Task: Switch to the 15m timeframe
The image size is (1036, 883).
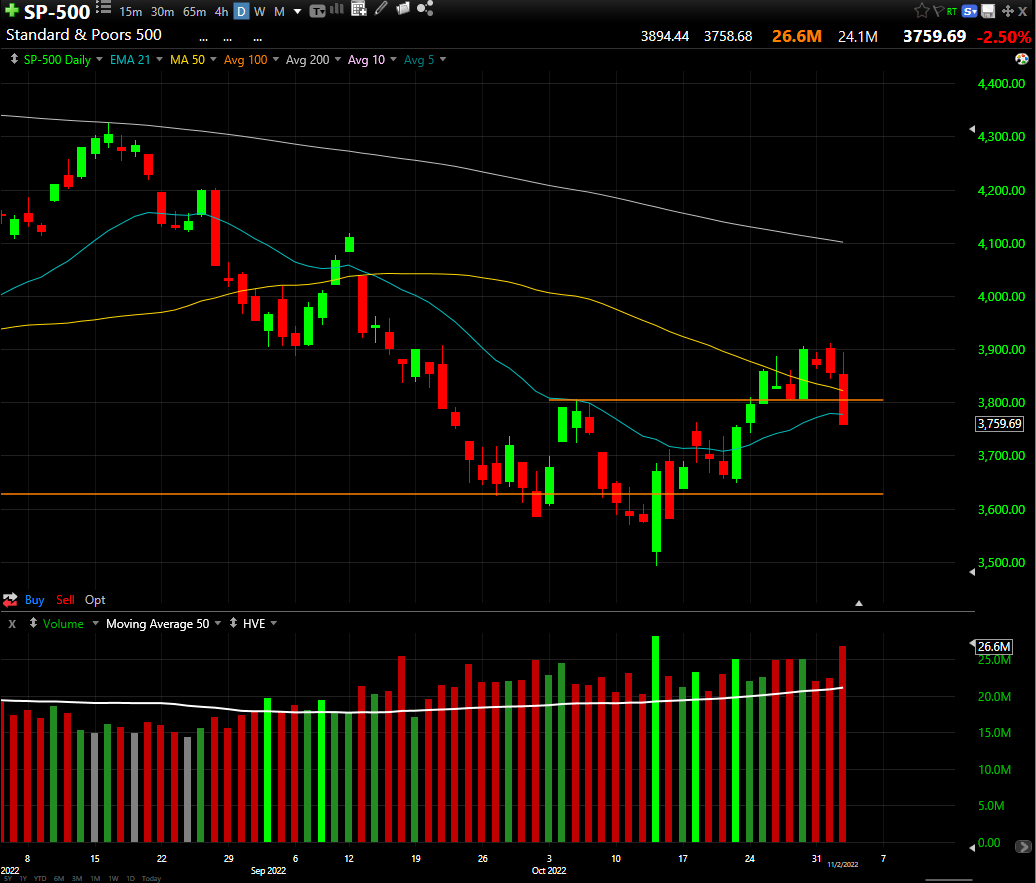Action: tap(130, 12)
